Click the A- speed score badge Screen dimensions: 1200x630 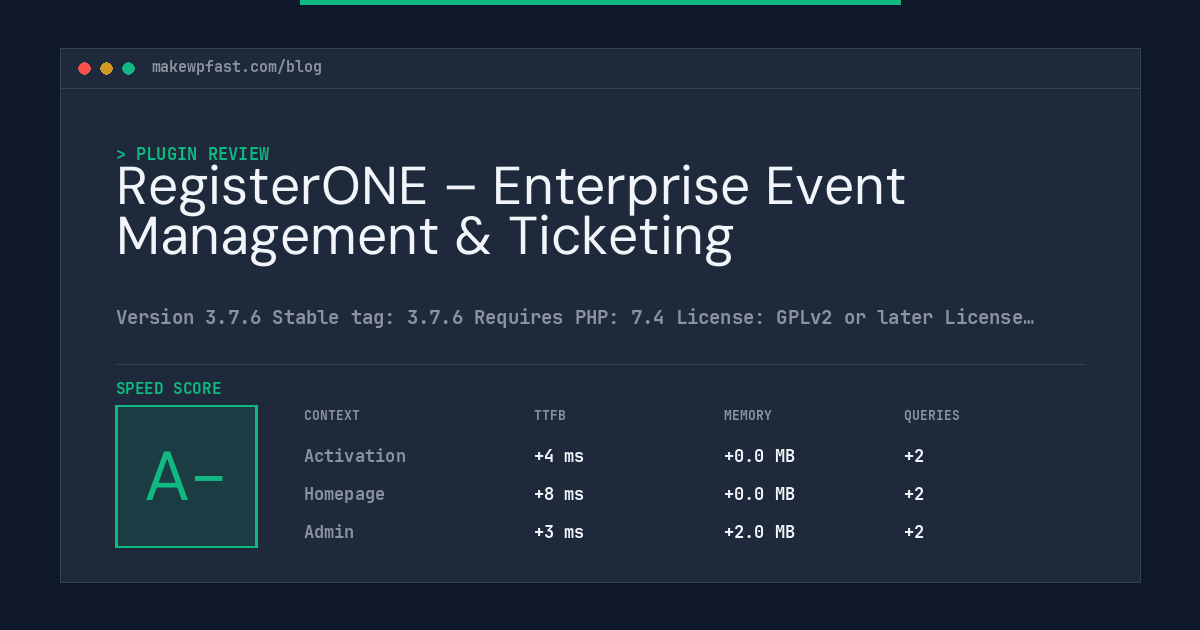click(186, 476)
